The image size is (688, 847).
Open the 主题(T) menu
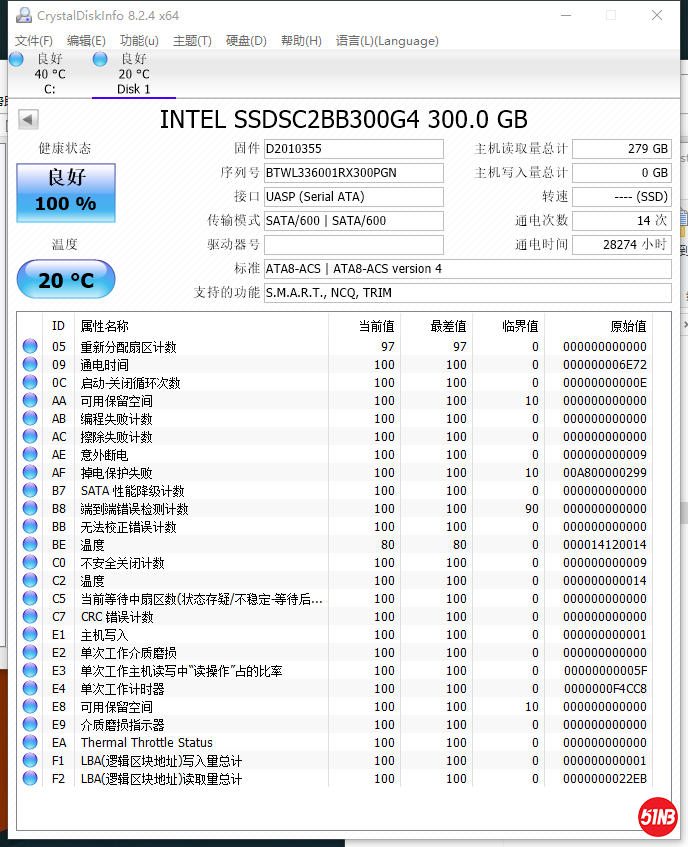192,41
